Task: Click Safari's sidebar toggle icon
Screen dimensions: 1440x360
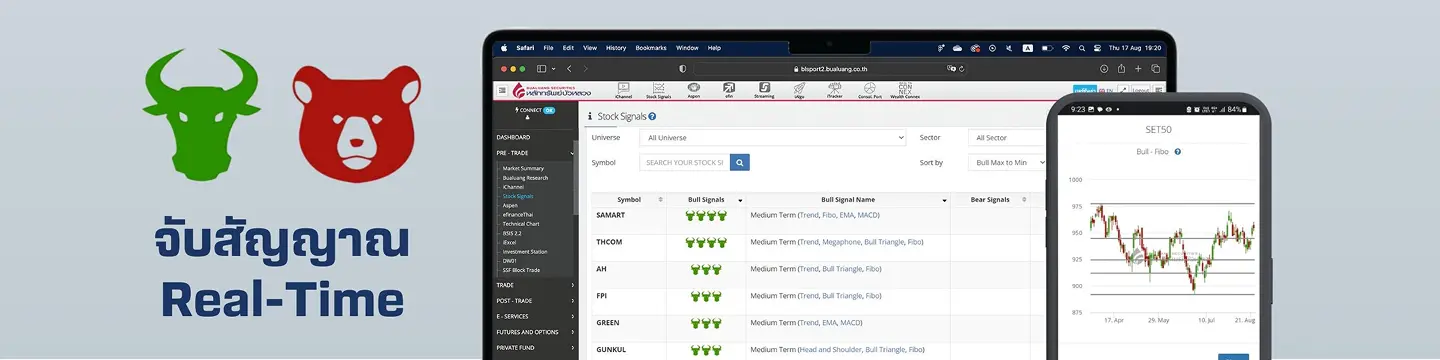Action: point(541,69)
